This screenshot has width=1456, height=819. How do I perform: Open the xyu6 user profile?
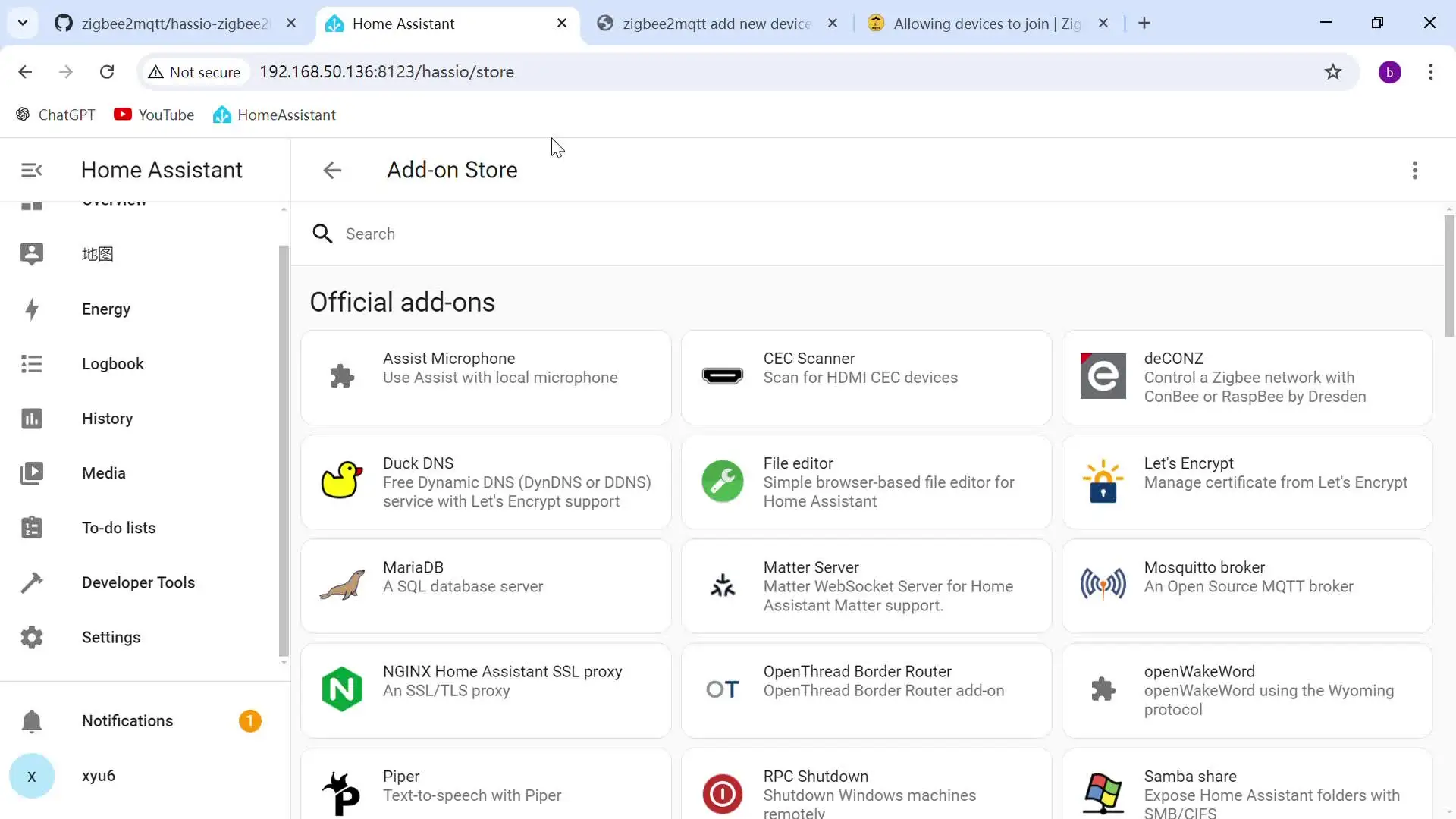[99, 776]
